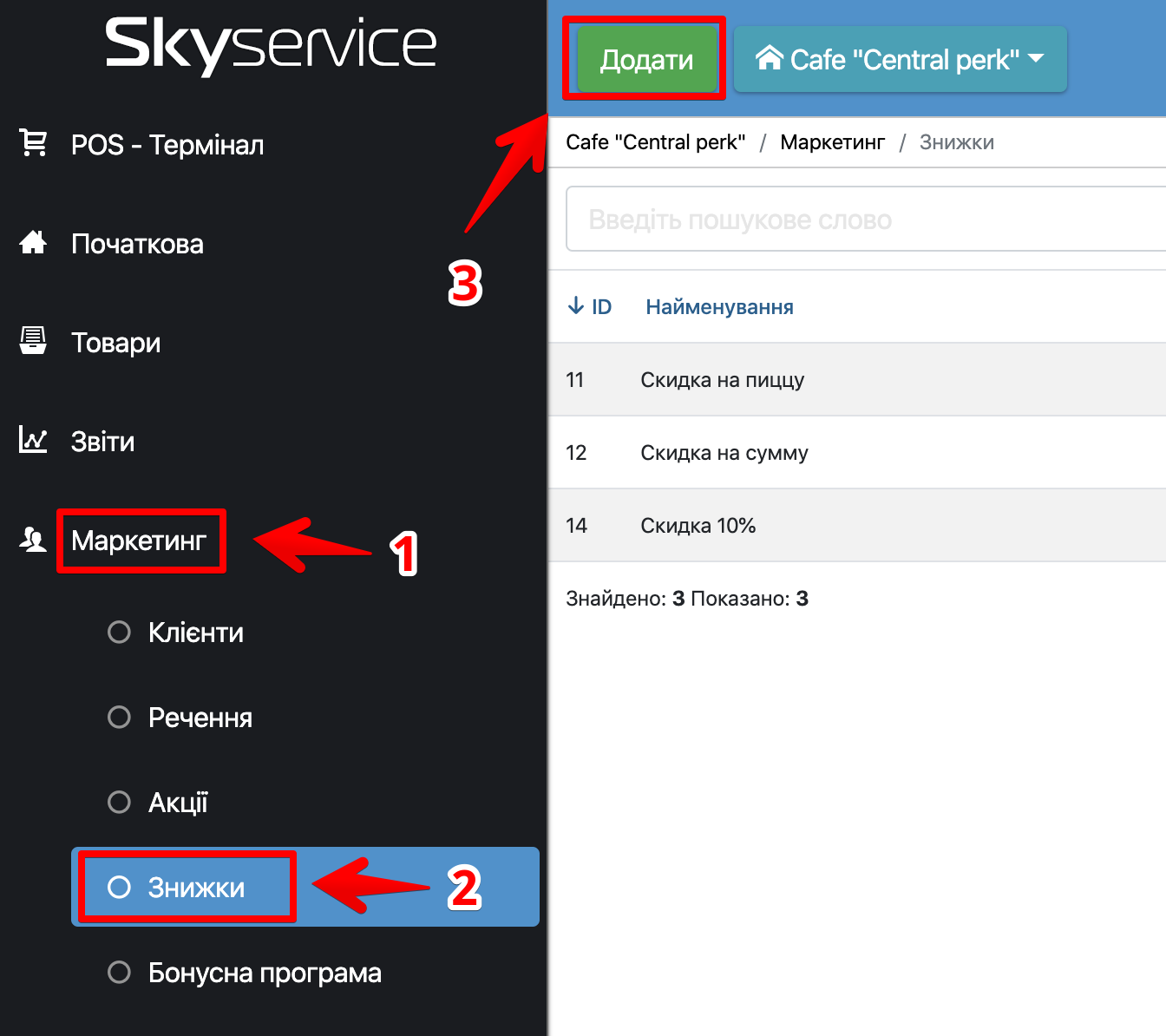Click the POS terminal shopping cart icon
The width and height of the screenshot is (1166, 1036).
[x=33, y=143]
